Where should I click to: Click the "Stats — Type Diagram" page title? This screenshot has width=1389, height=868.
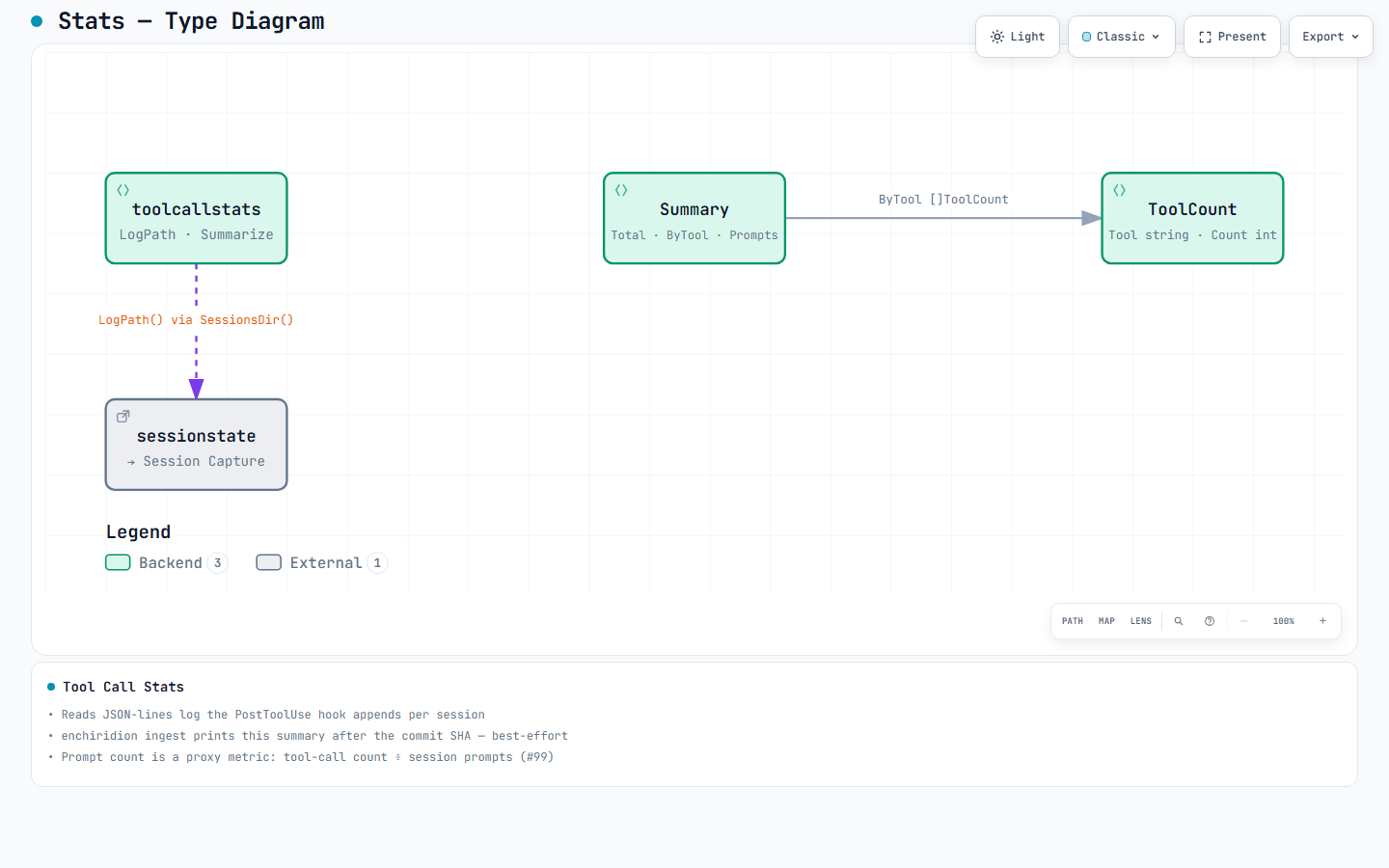tap(191, 21)
